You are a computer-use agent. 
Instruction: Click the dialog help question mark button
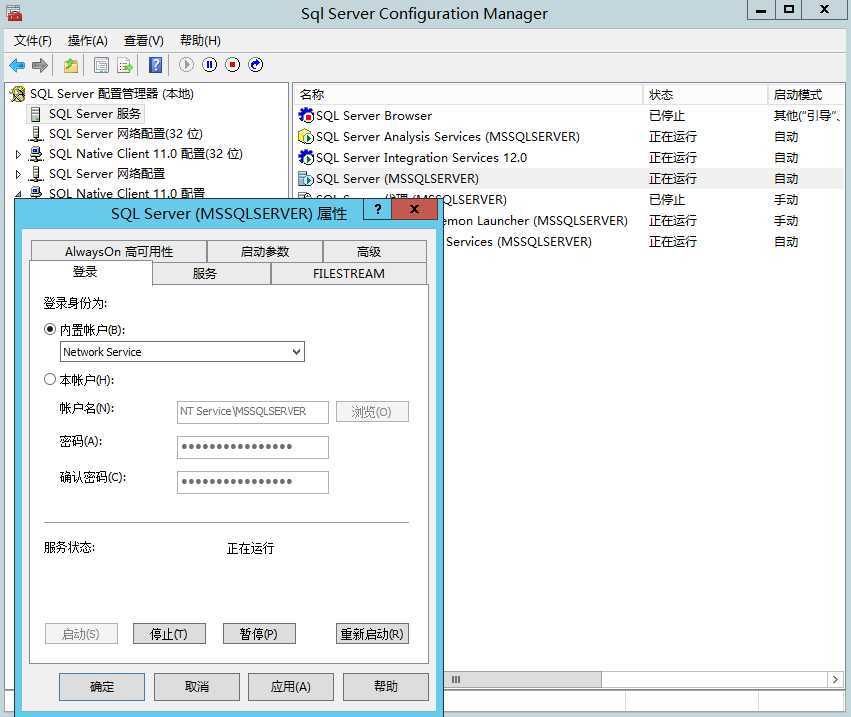(x=378, y=209)
